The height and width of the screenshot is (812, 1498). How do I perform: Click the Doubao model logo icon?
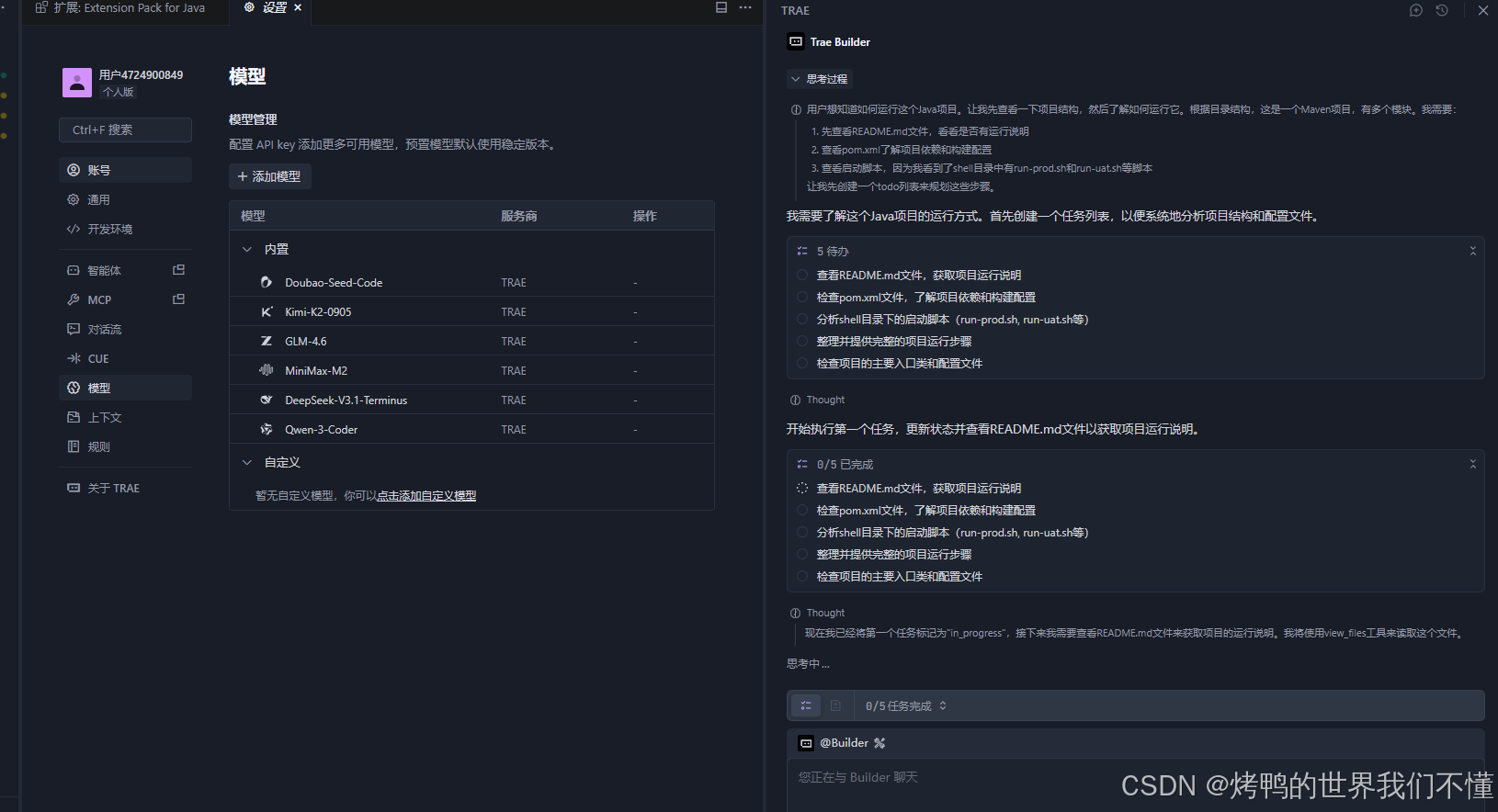pyautogui.click(x=267, y=282)
